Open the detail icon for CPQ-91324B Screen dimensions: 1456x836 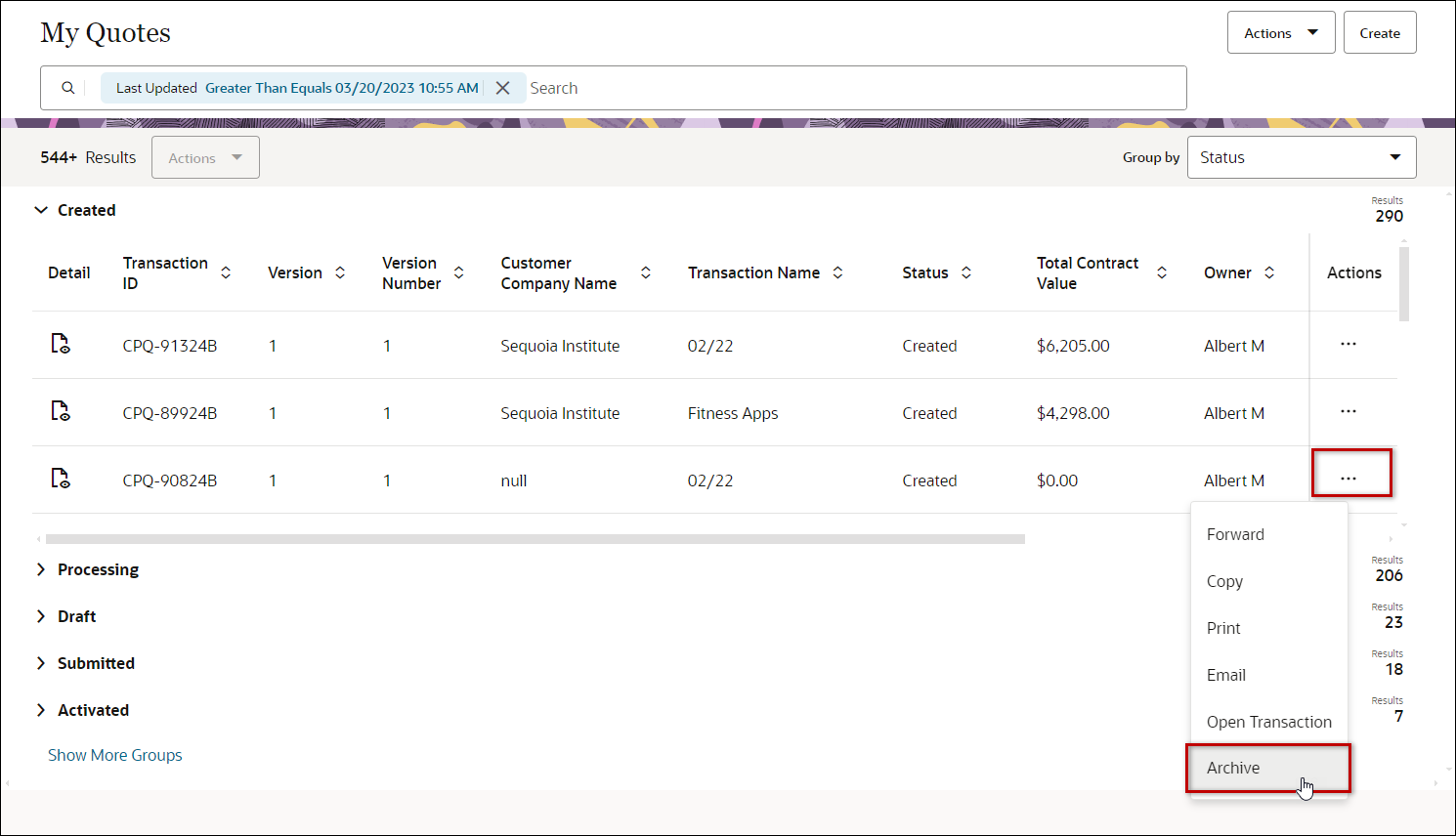[61, 344]
